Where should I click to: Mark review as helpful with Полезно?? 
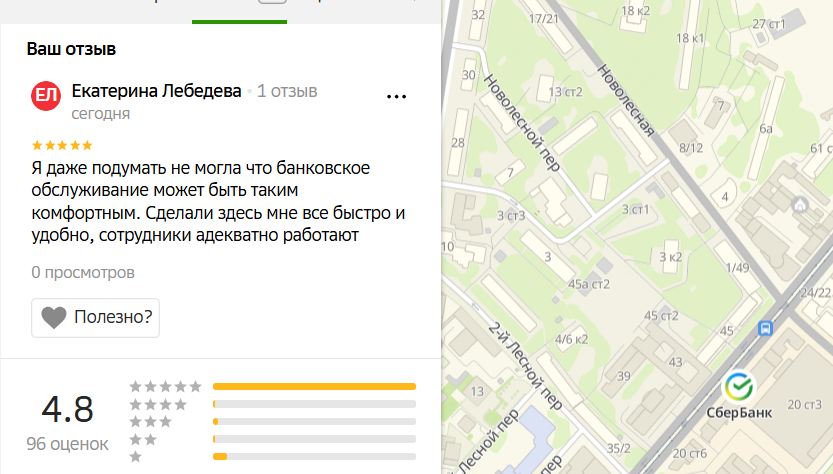click(x=96, y=318)
